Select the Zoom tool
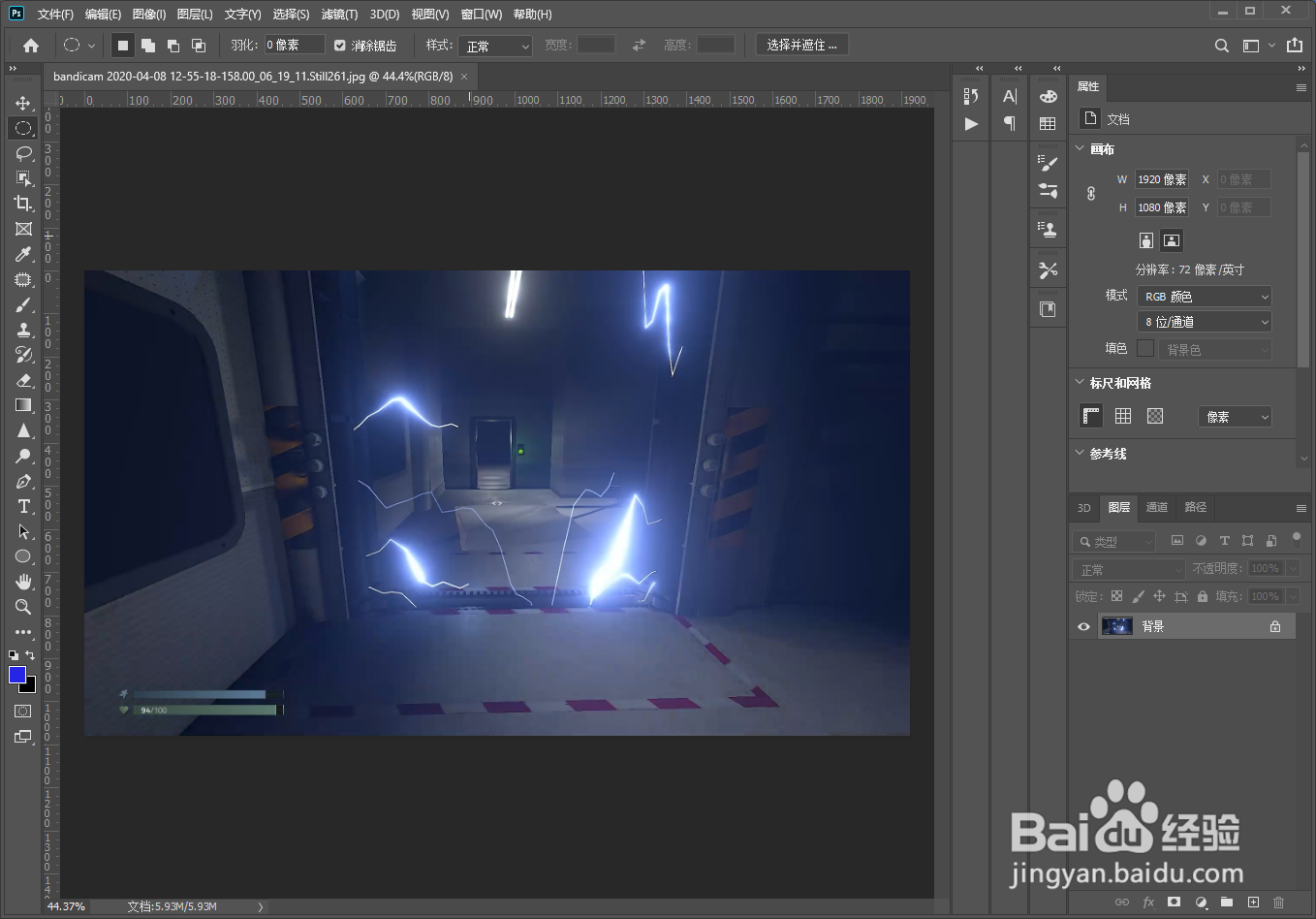Image resolution: width=1316 pixels, height=919 pixels. point(23,607)
